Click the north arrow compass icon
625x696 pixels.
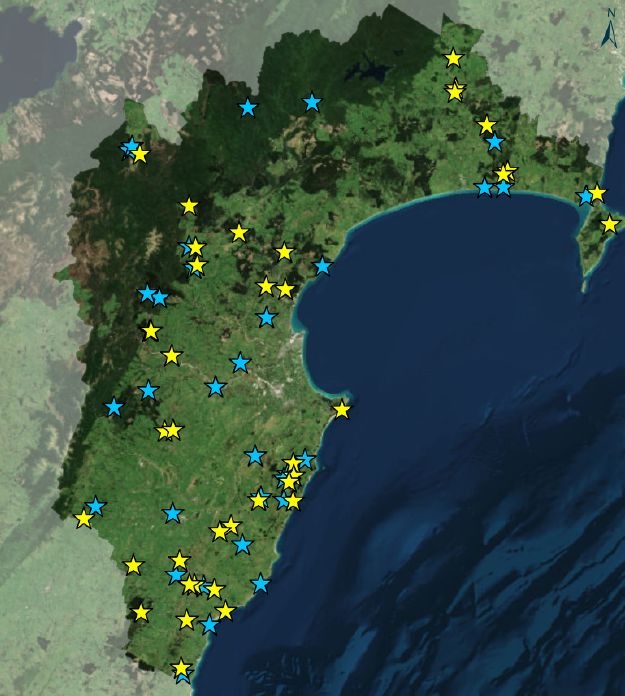tap(610, 29)
